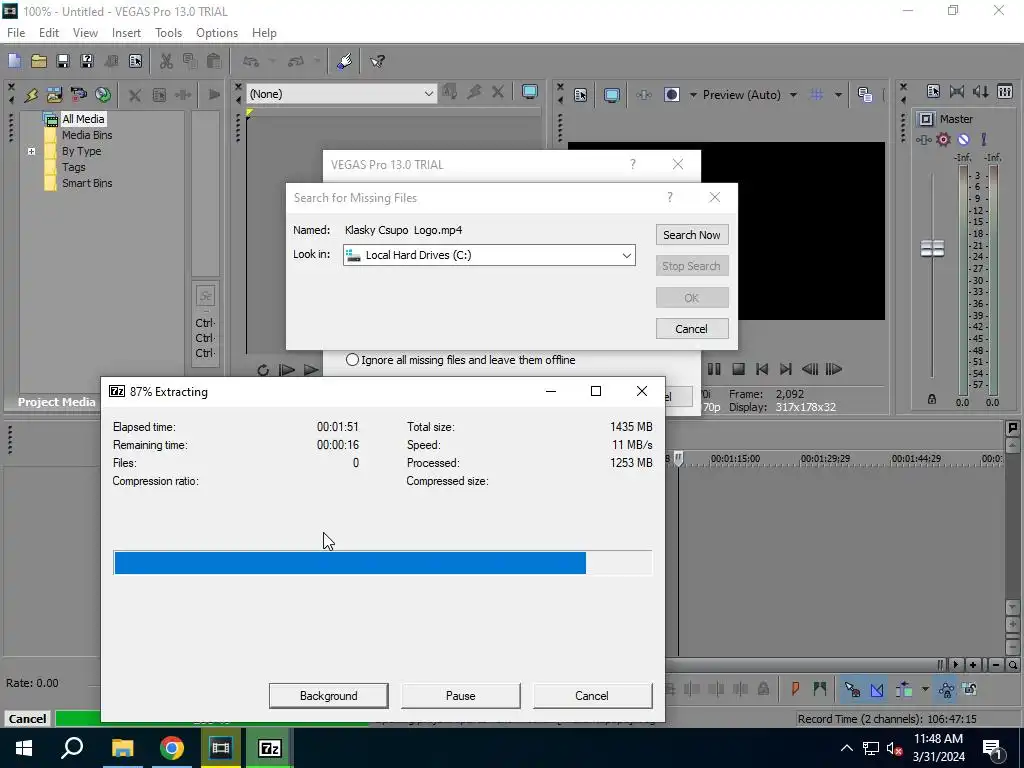Open the Preview (Auto) quality dropdown arrow
The width and height of the screenshot is (1024, 768).
(x=793, y=95)
